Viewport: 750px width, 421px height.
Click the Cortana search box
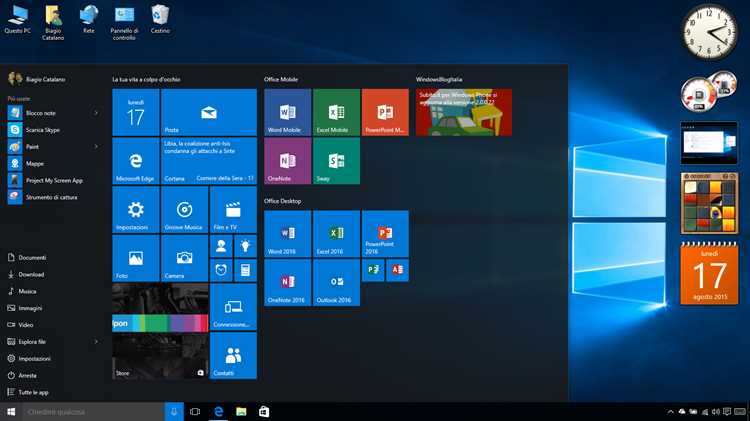pos(93,412)
